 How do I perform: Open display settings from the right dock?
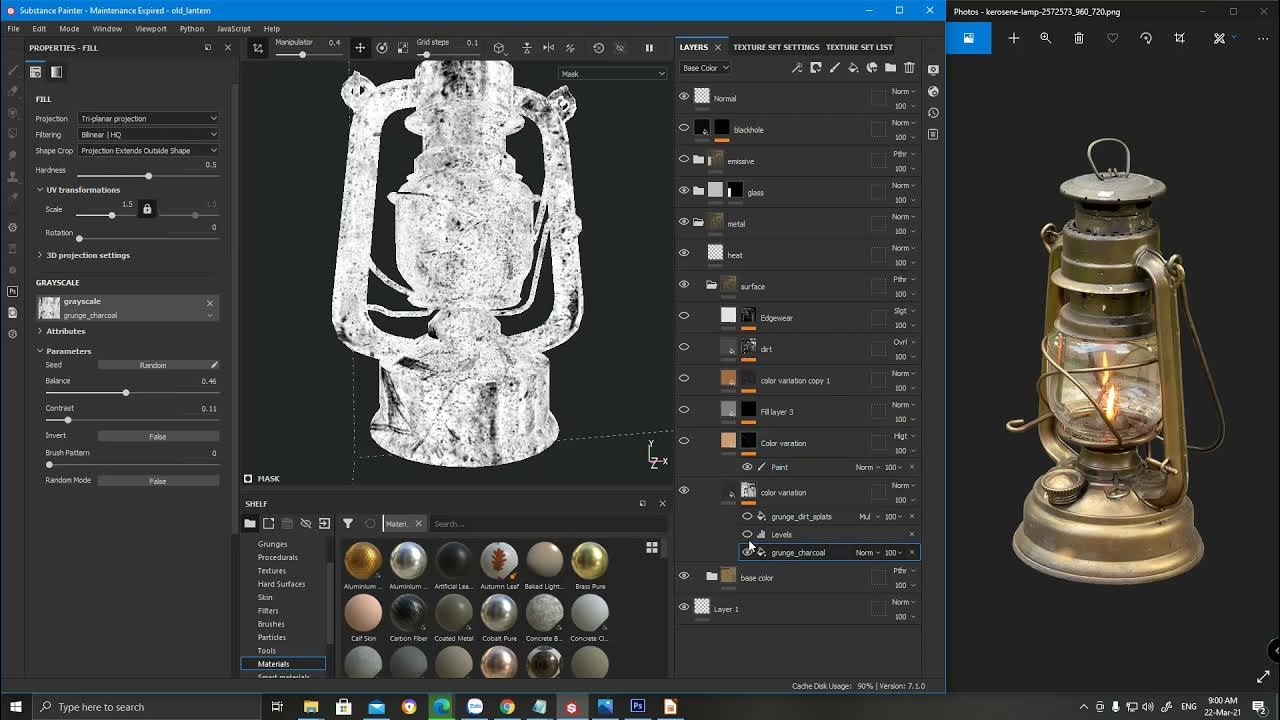coord(933,70)
